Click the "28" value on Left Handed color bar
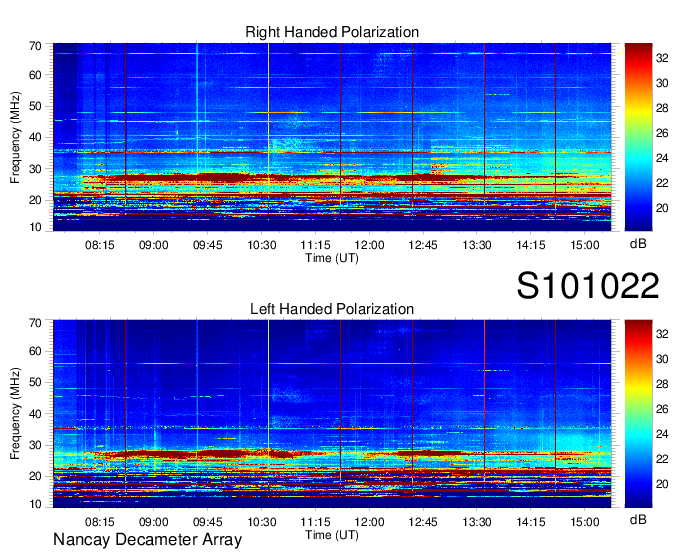This screenshot has height=552, width=680. [x=662, y=384]
